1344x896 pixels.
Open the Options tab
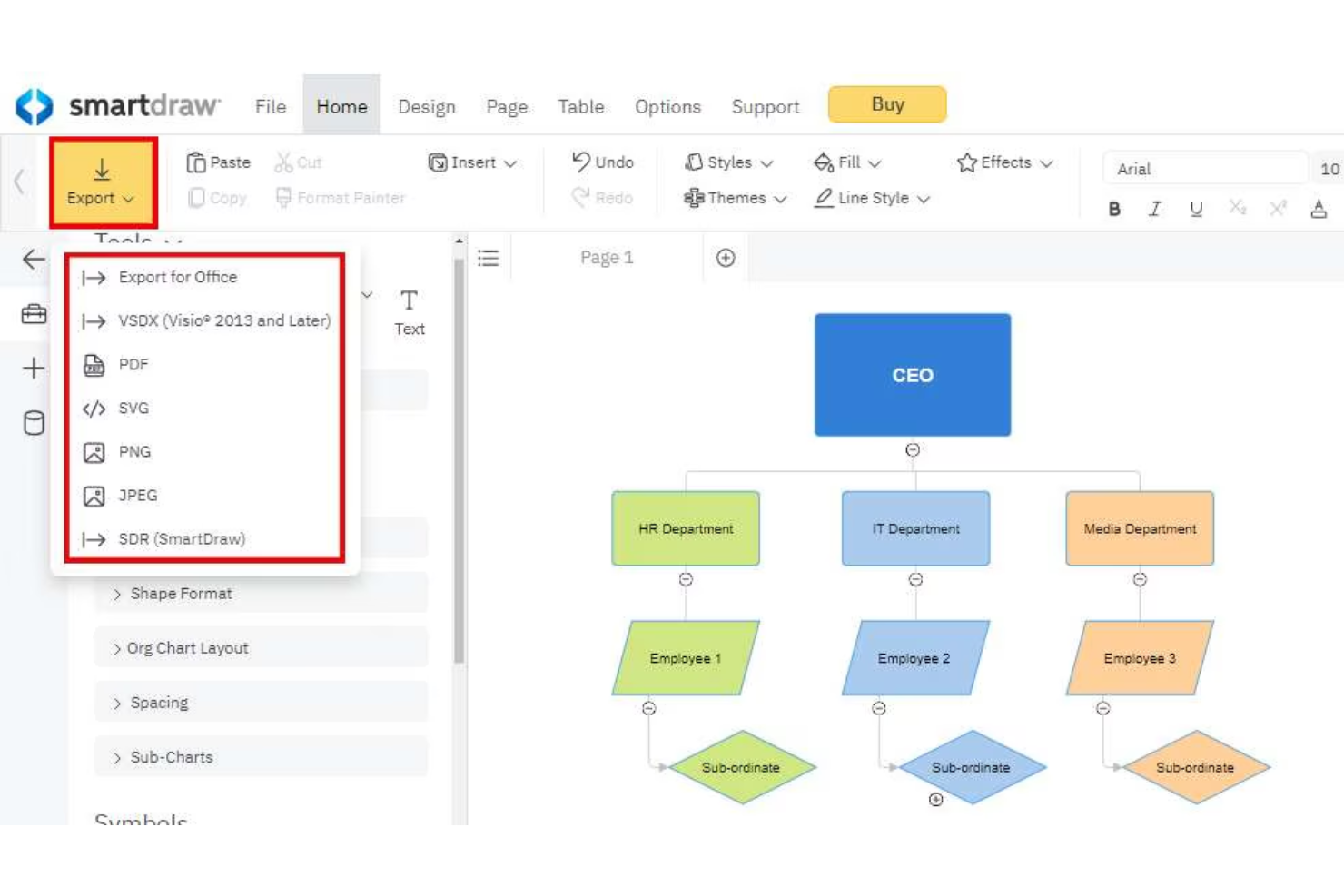point(667,106)
